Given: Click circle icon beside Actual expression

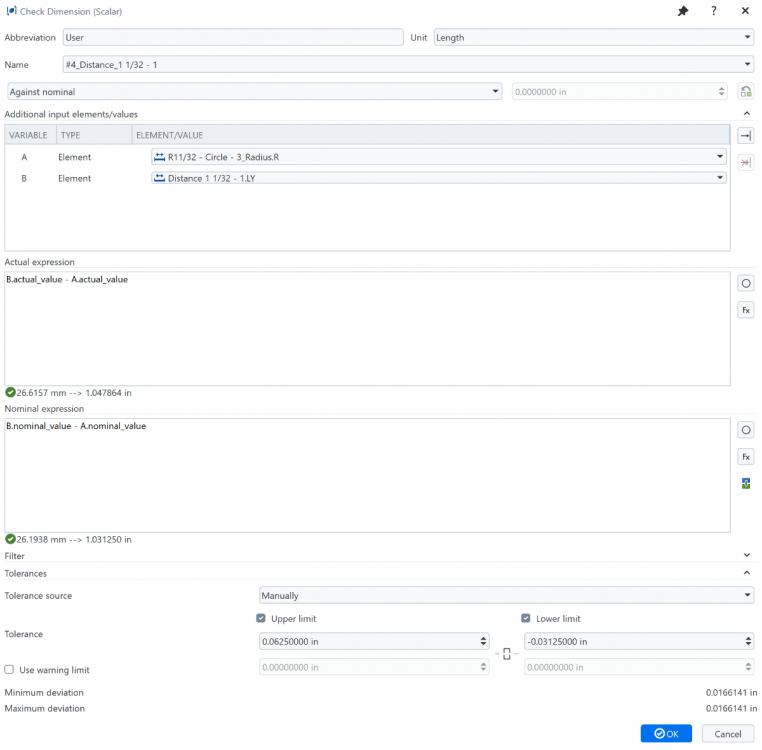Looking at the screenshot, I should [745, 284].
